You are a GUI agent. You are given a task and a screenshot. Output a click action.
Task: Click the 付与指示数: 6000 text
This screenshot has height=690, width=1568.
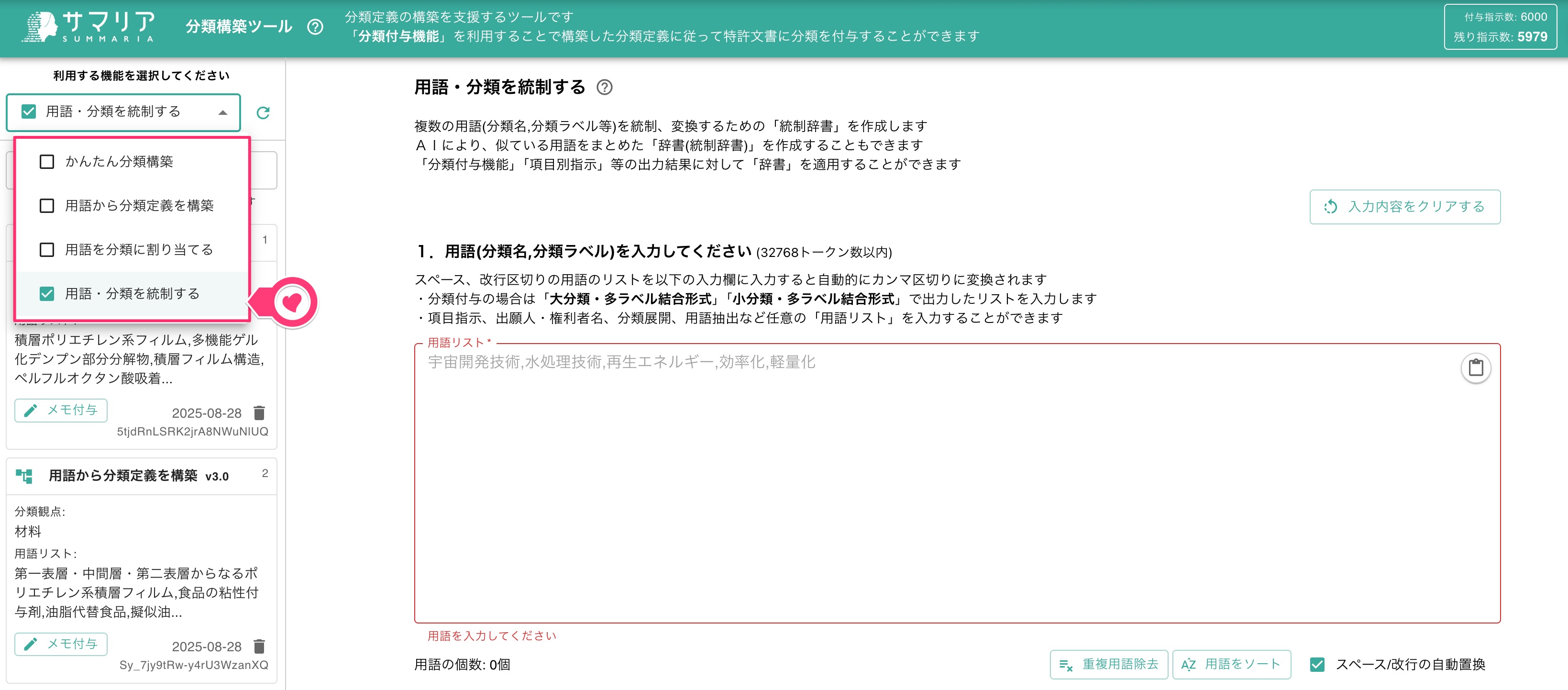[1505, 17]
